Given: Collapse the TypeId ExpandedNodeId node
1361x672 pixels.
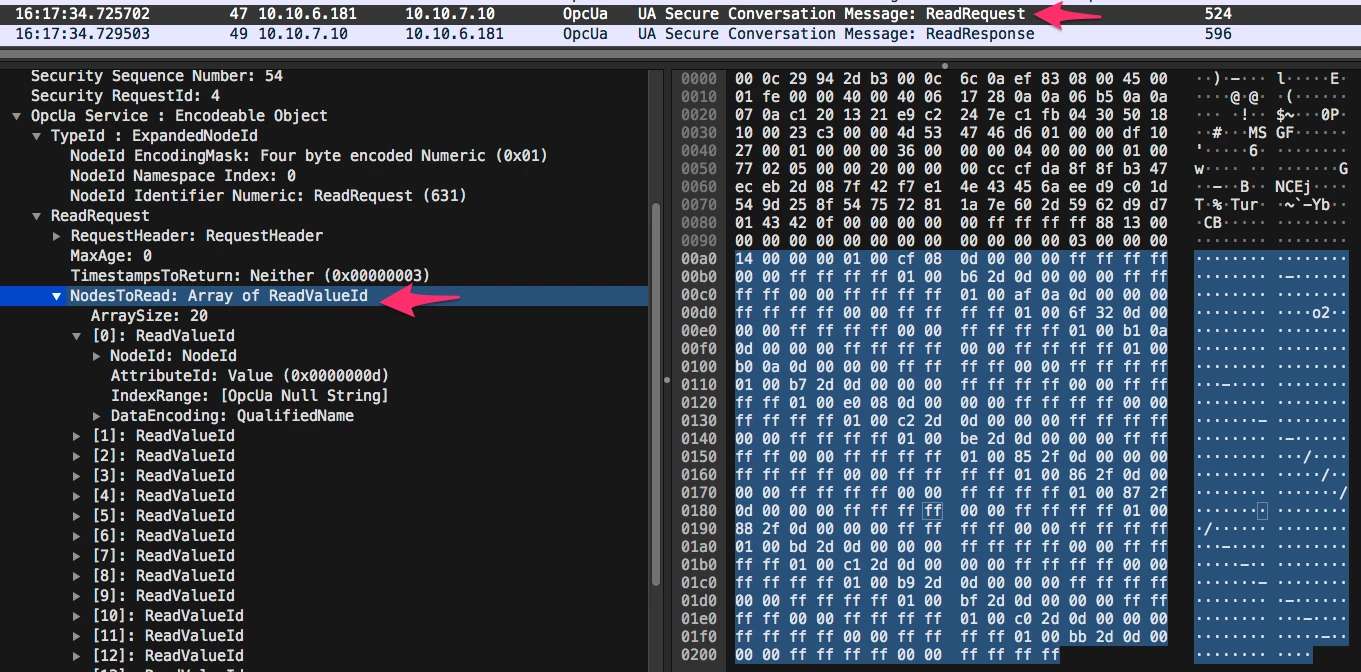Looking at the screenshot, I should [x=37, y=136].
